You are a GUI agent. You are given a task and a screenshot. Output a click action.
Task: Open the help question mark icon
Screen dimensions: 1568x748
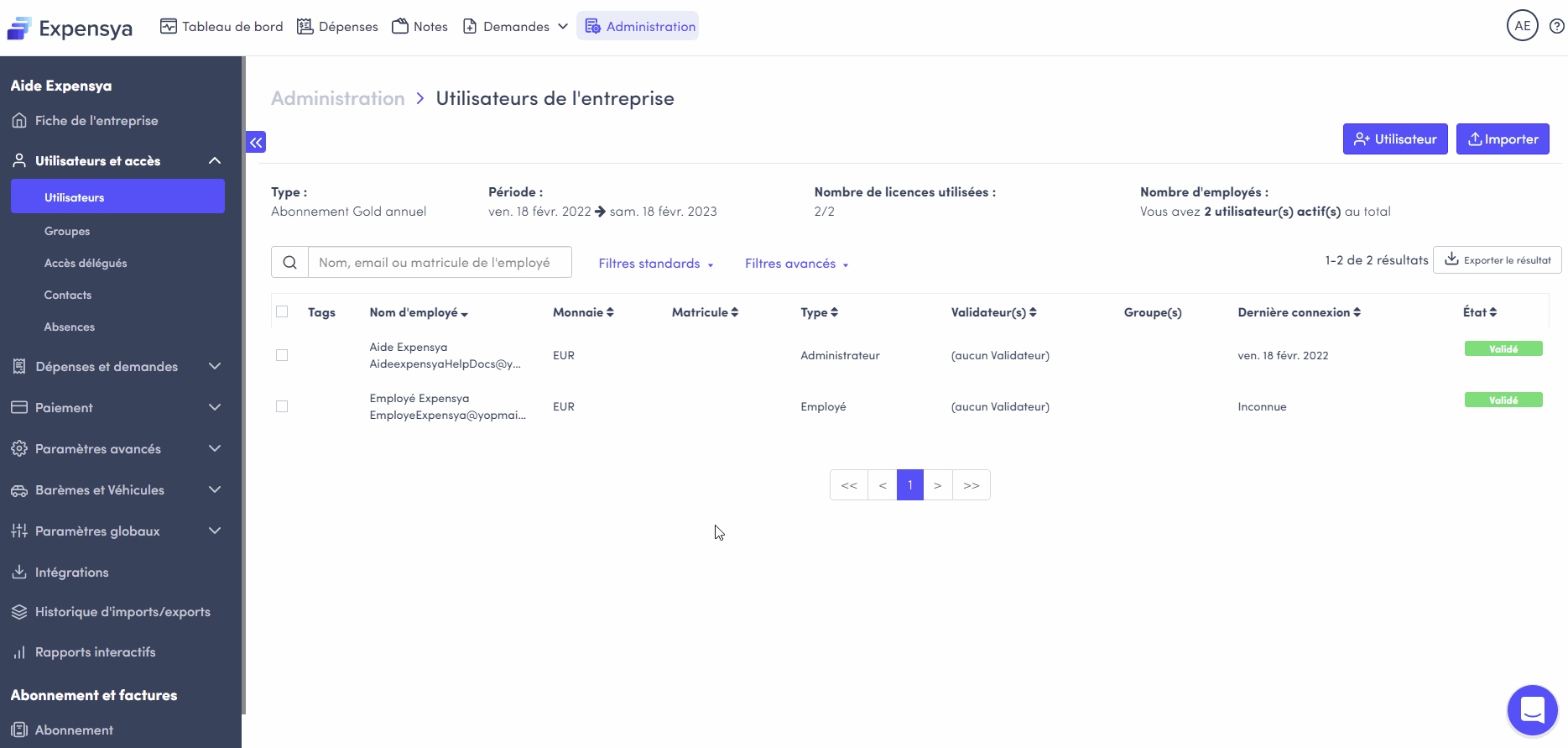click(x=1556, y=26)
